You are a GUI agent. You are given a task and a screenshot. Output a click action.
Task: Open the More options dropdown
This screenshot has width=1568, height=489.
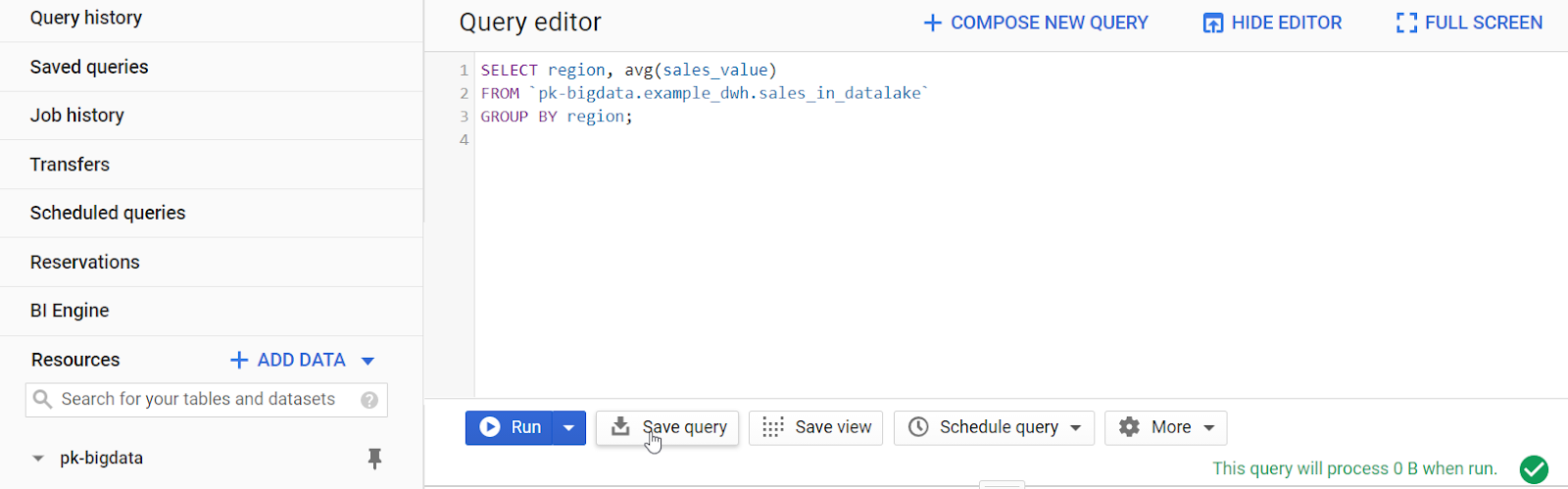point(1165,428)
